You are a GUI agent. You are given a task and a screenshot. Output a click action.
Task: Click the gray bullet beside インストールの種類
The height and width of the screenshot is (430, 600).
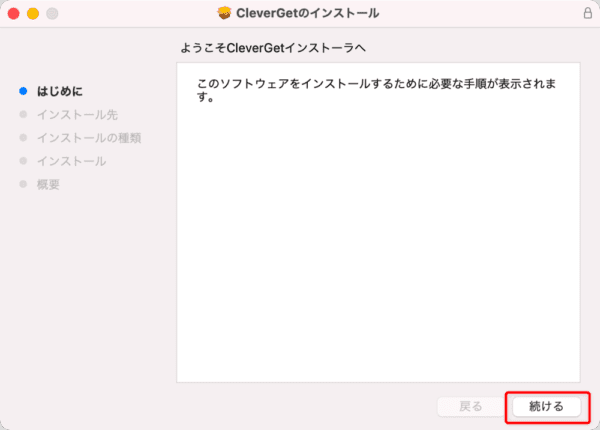pos(23,137)
